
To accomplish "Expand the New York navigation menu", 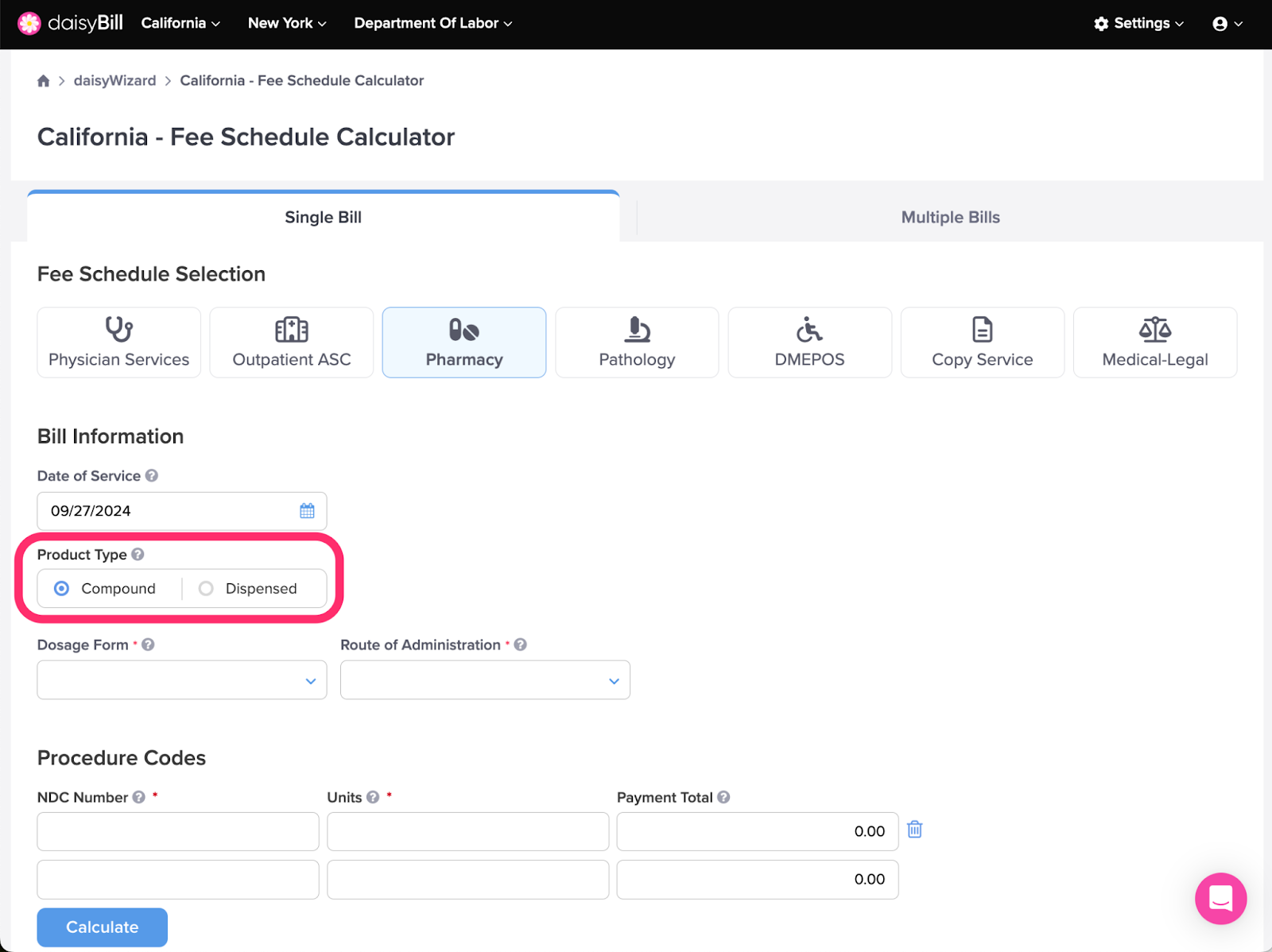I will 287,24.
